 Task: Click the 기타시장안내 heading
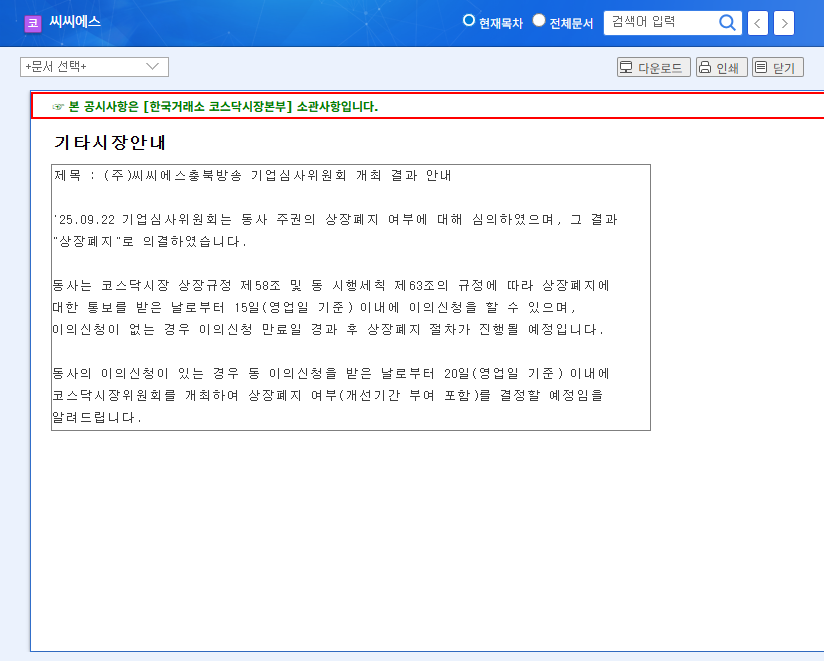(x=110, y=142)
